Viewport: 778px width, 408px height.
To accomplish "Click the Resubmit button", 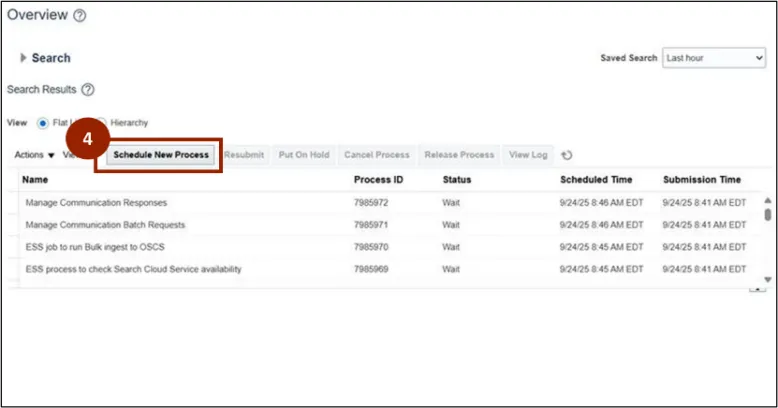I will (x=244, y=155).
